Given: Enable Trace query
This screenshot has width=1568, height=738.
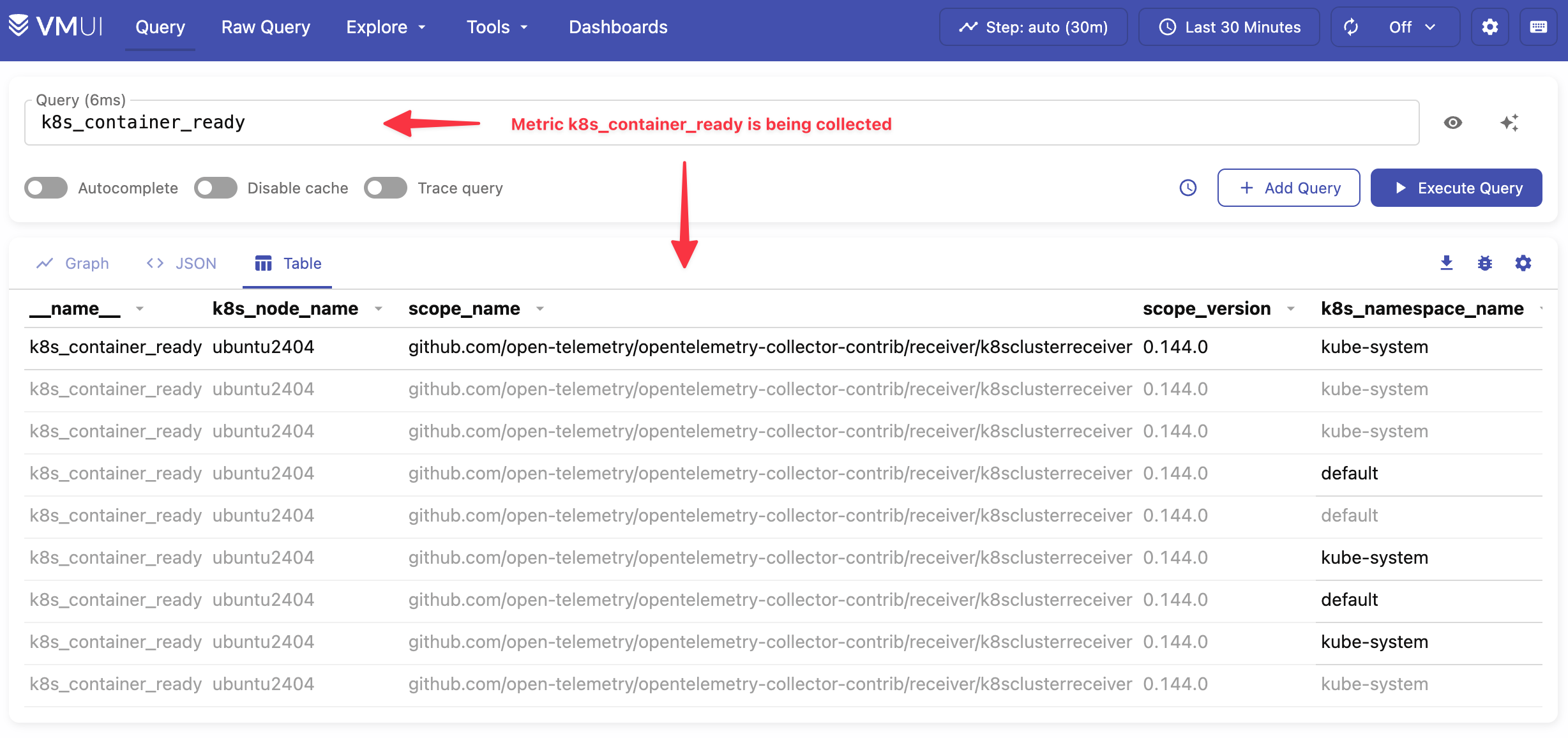Looking at the screenshot, I should (386, 188).
